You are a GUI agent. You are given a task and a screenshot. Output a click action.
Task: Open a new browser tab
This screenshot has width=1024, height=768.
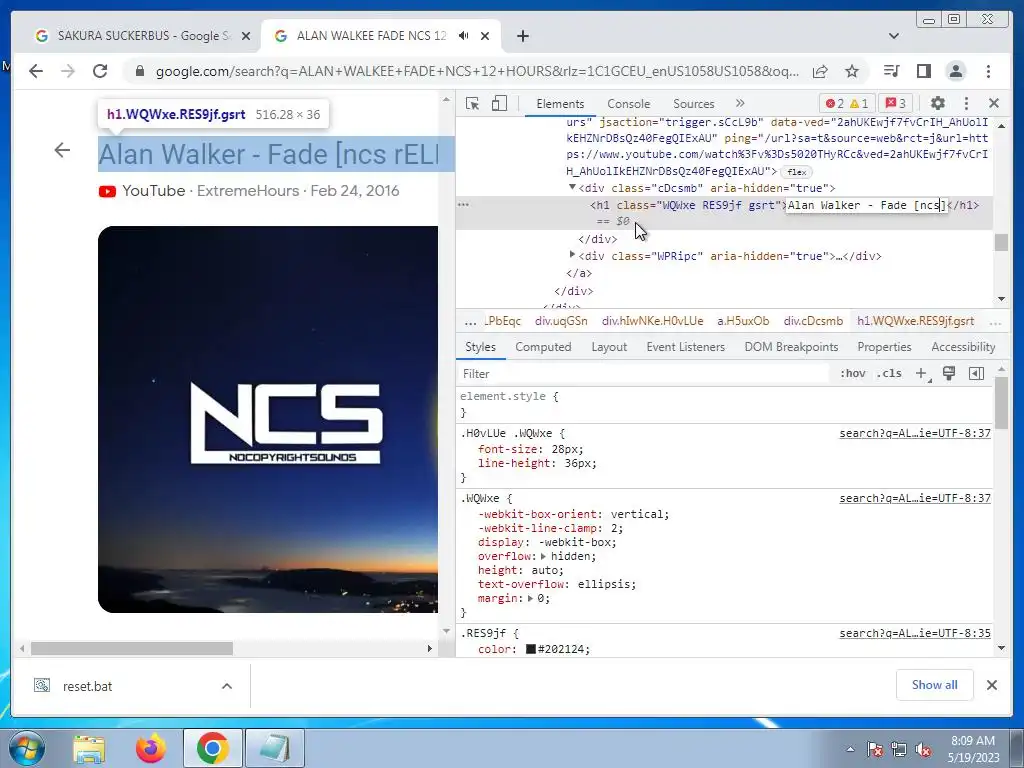coord(522,36)
